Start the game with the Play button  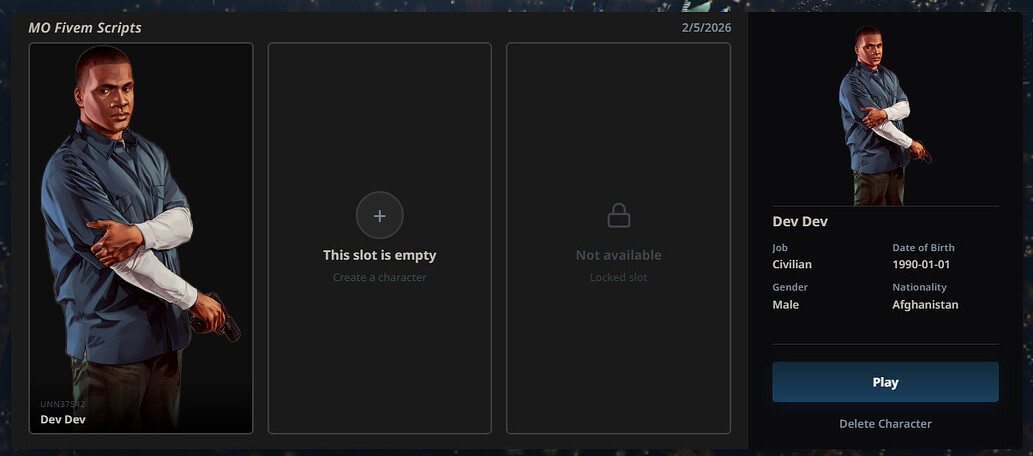coord(885,382)
